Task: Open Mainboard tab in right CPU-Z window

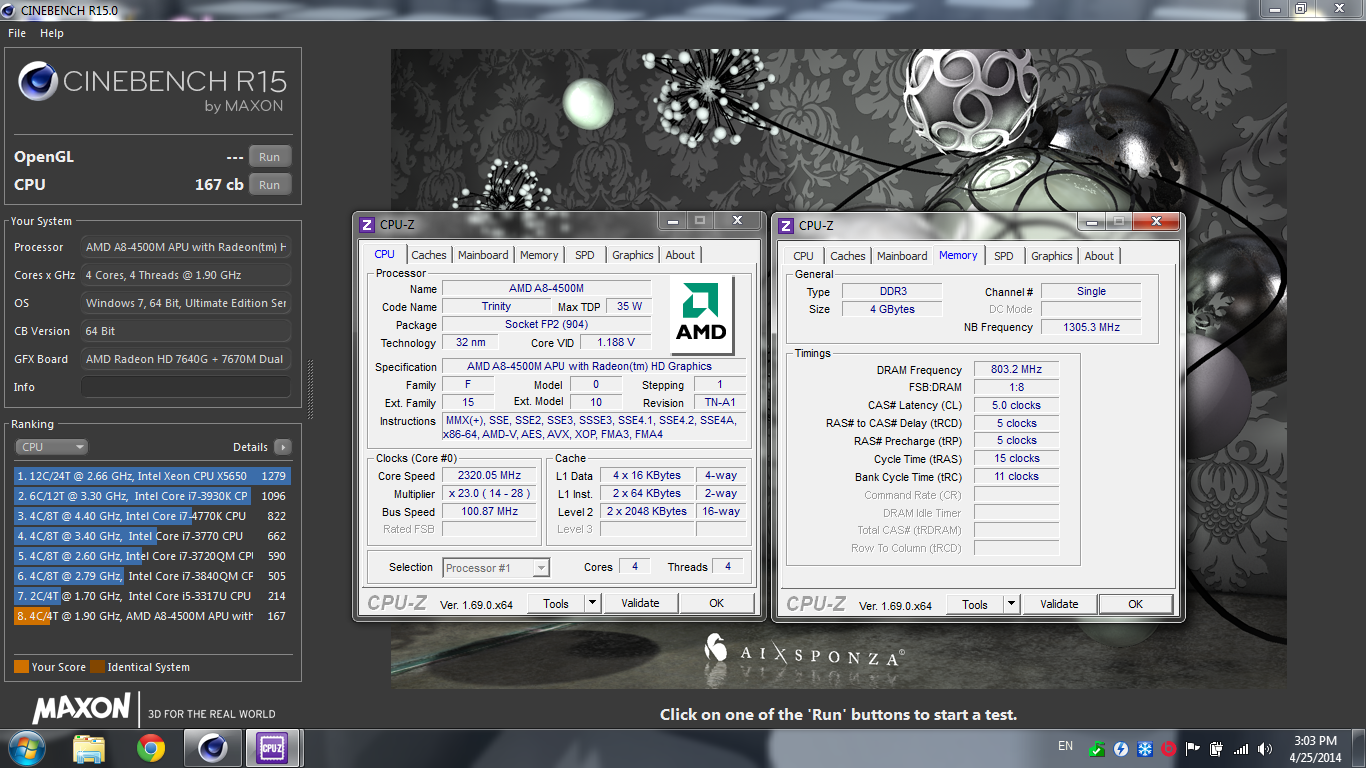Action: click(x=902, y=256)
